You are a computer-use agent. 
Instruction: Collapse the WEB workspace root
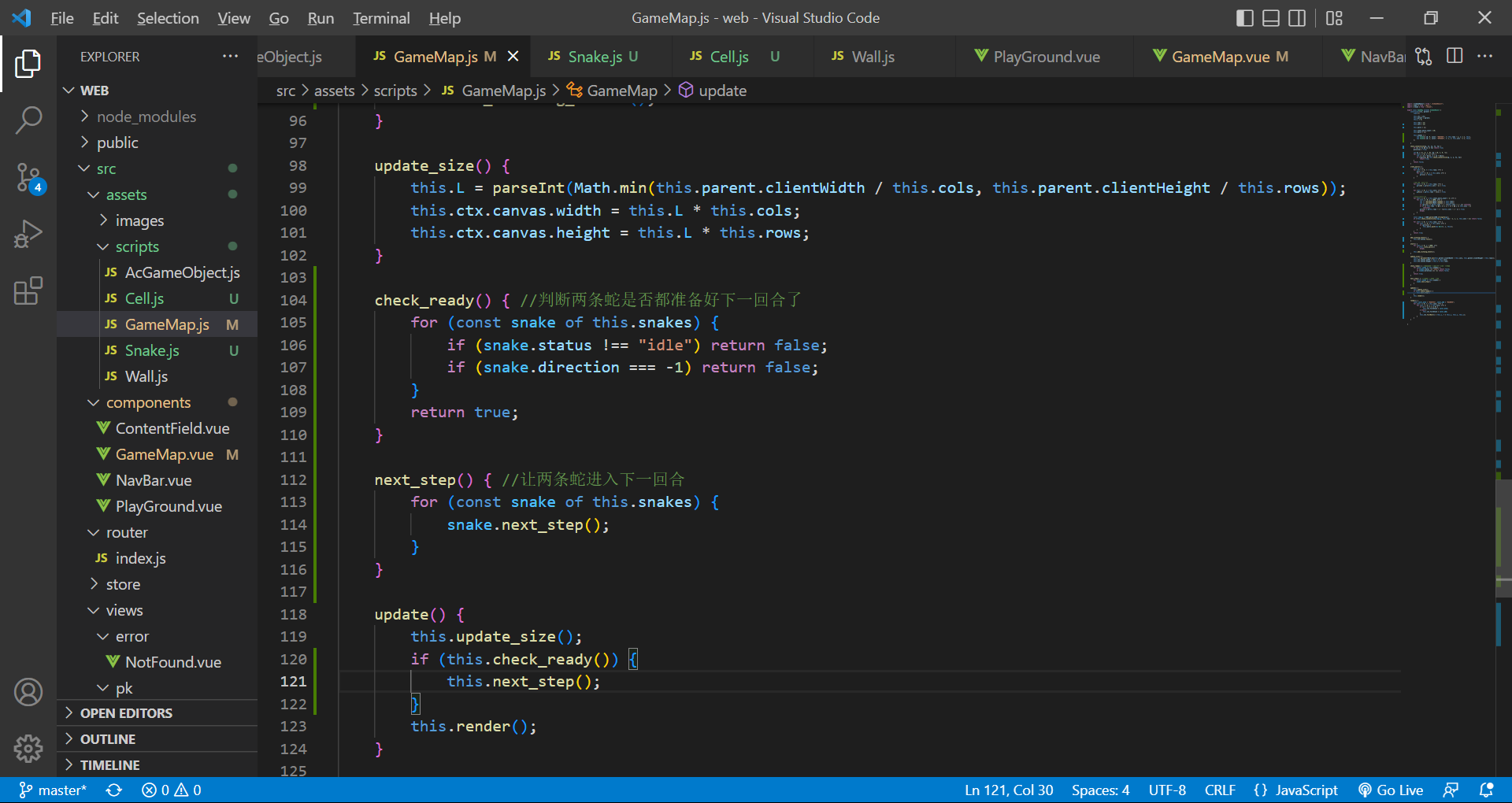[x=157, y=91]
